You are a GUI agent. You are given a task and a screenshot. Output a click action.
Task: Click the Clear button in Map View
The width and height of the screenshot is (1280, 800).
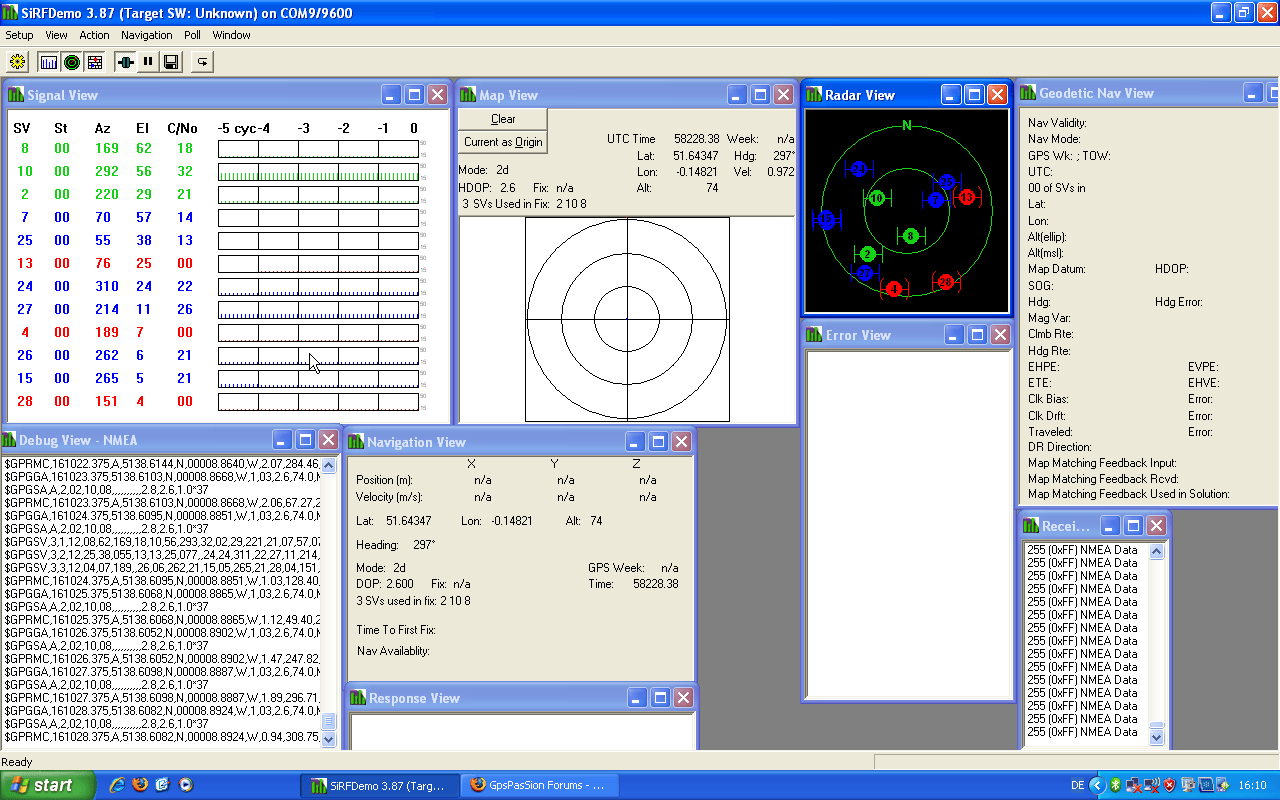[503, 119]
